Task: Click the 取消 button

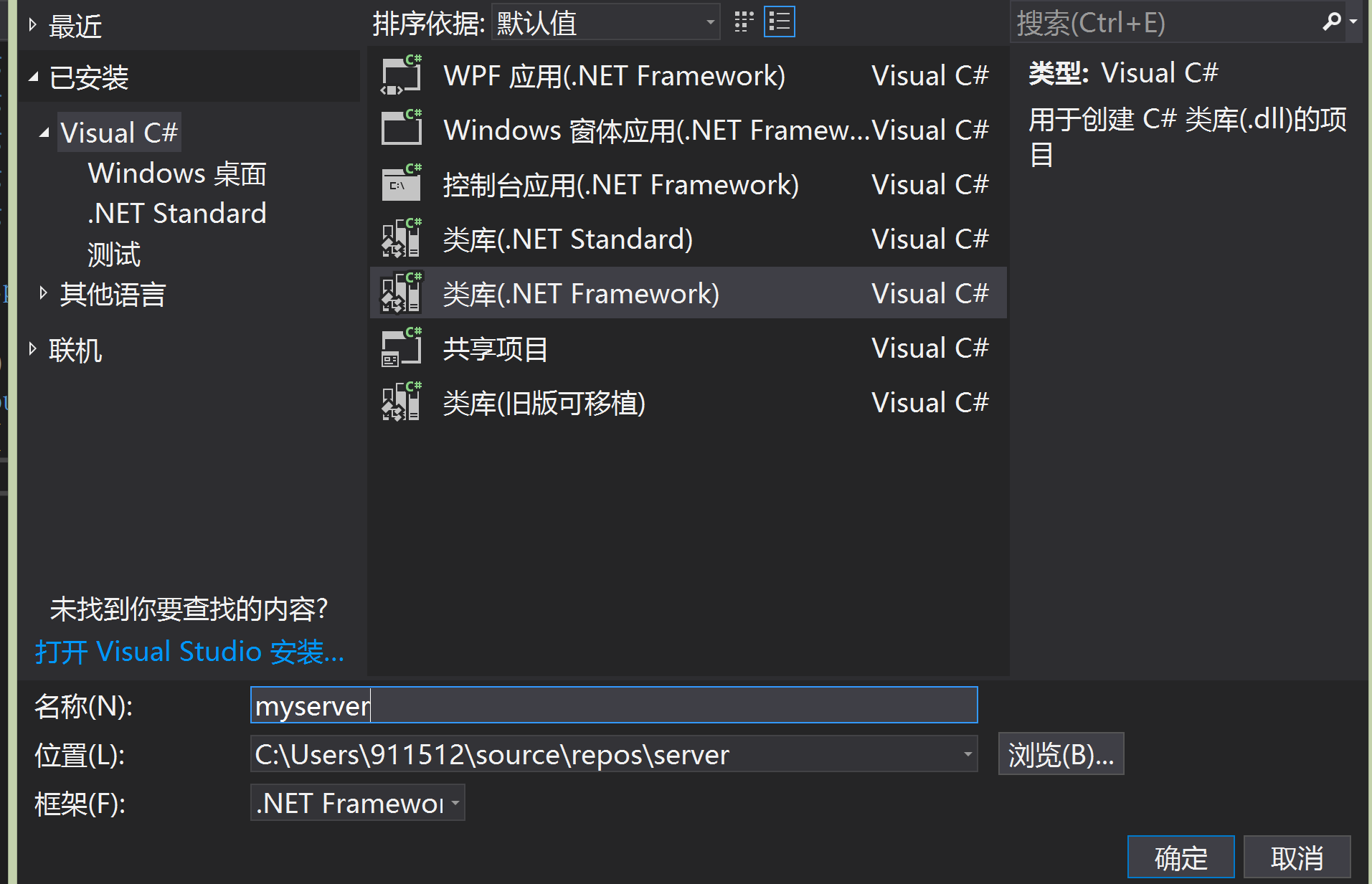Action: coord(1297,857)
